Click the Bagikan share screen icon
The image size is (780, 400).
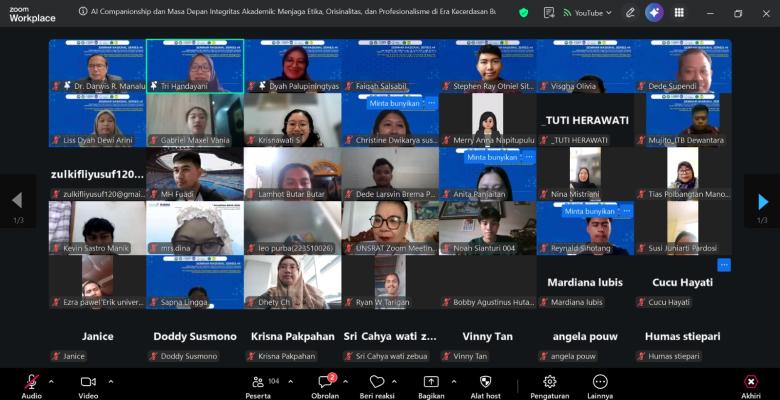point(431,382)
